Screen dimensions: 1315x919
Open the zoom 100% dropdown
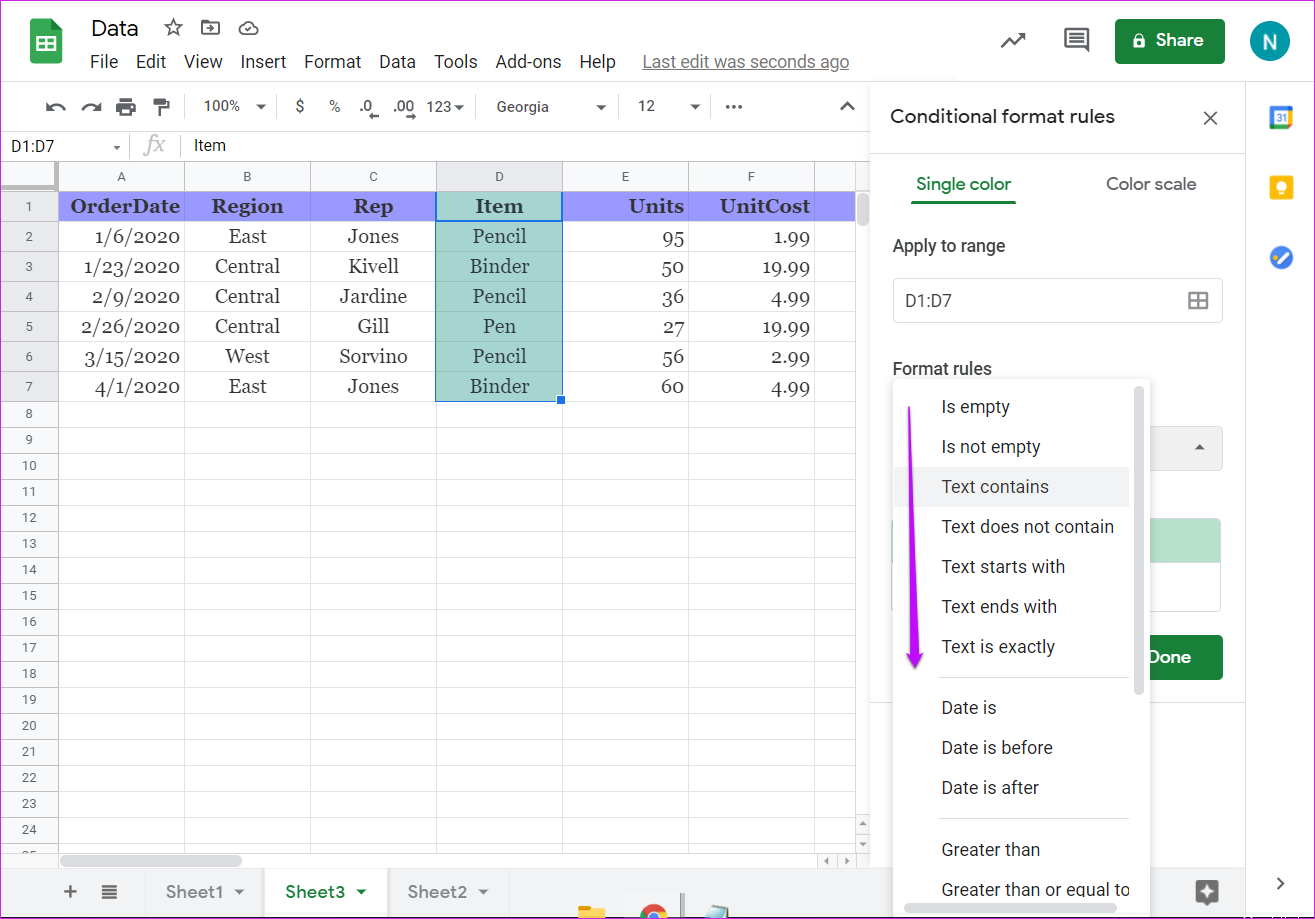[x=235, y=106]
